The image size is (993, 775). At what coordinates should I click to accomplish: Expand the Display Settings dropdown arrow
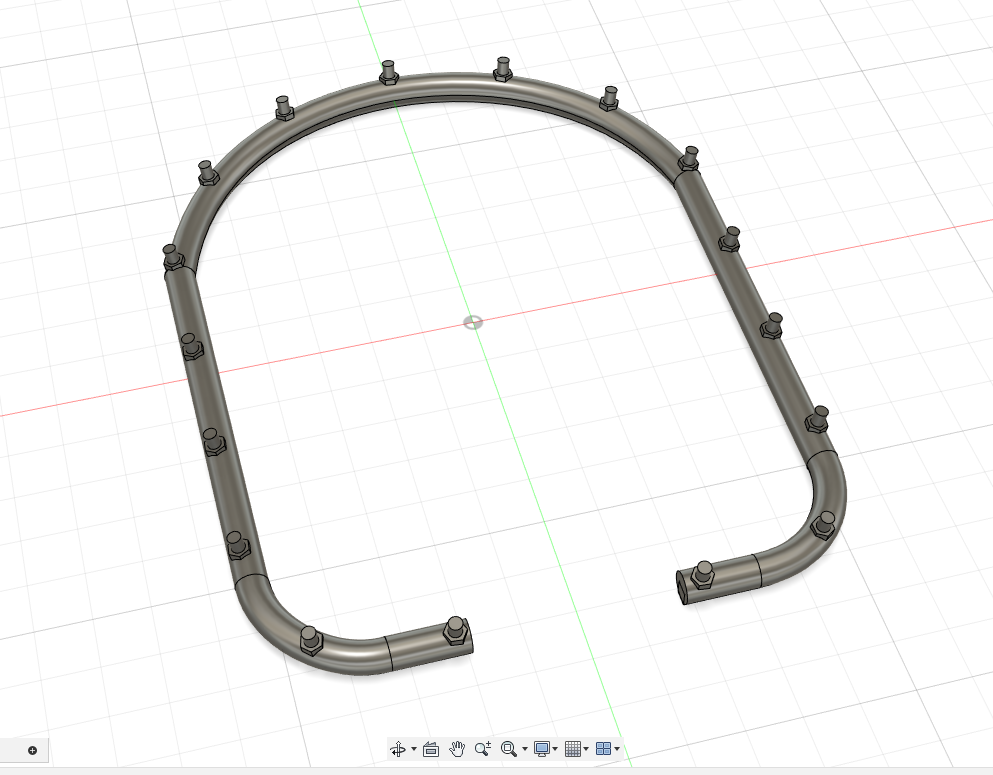555,749
